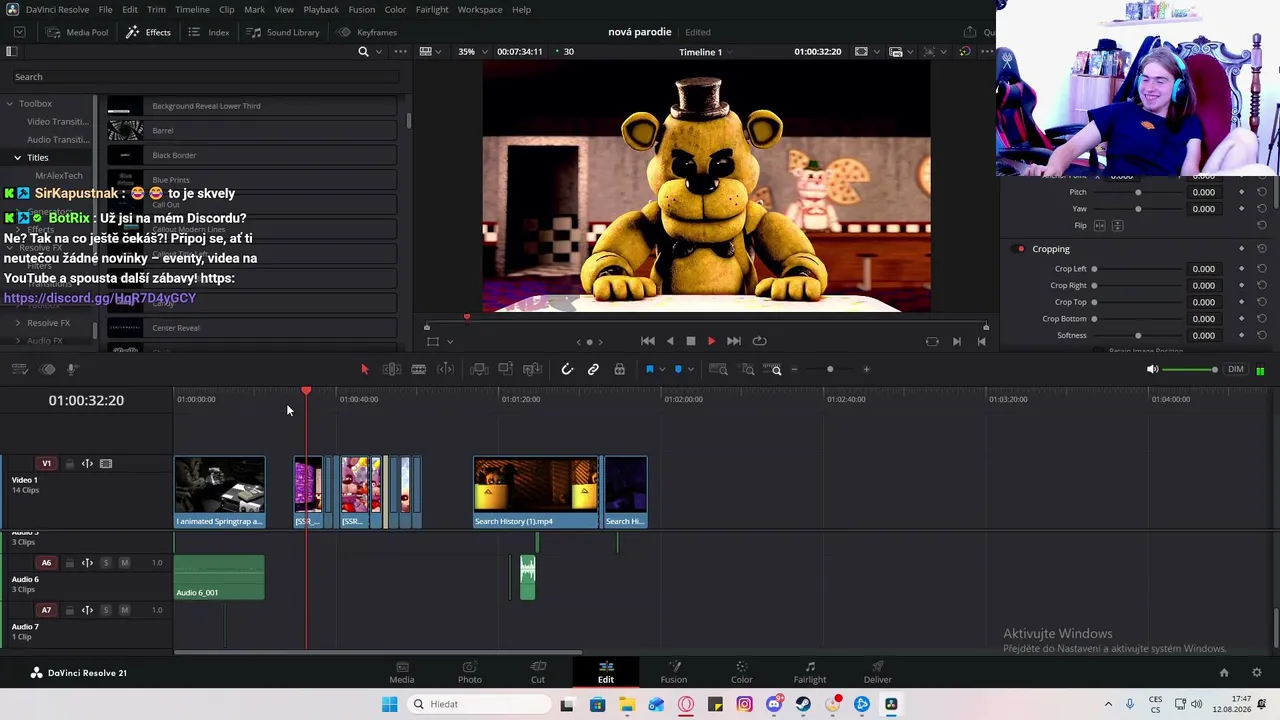Click the red play forward button
Image resolution: width=1280 pixels, height=720 pixels.
pyautogui.click(x=712, y=341)
